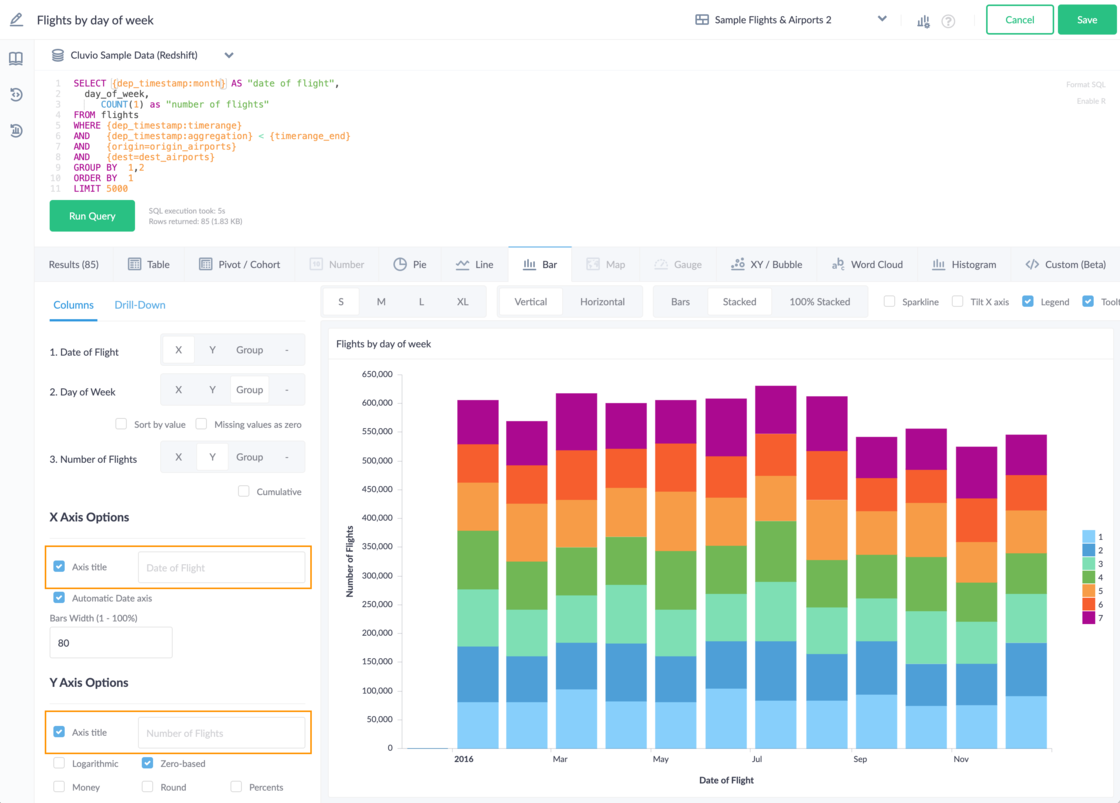Click the Save button
This screenshot has height=803, width=1120.
(1086, 20)
